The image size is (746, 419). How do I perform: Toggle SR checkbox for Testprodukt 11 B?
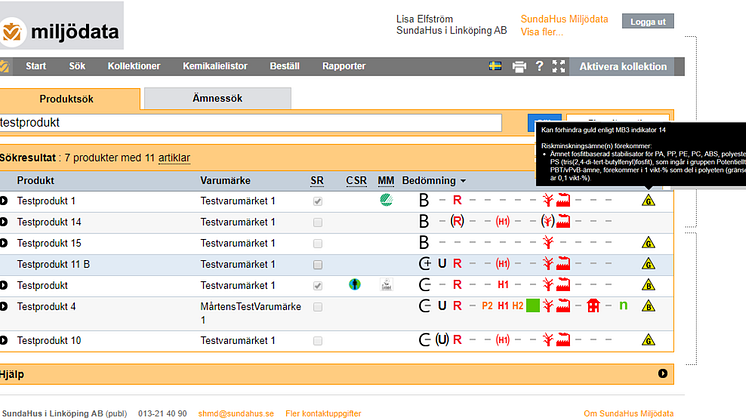click(x=317, y=264)
